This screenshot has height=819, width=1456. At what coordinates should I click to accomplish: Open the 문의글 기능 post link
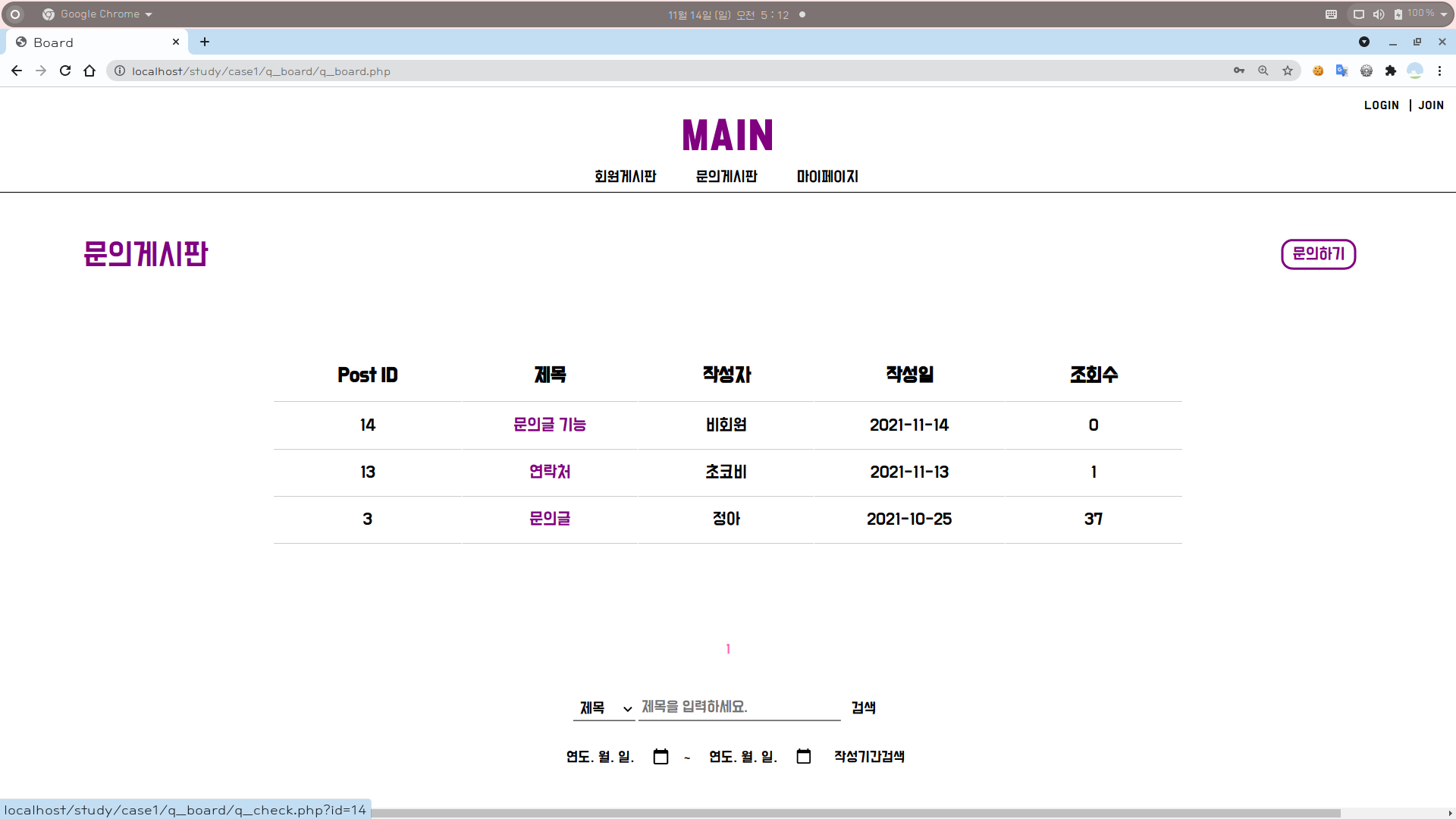point(550,425)
